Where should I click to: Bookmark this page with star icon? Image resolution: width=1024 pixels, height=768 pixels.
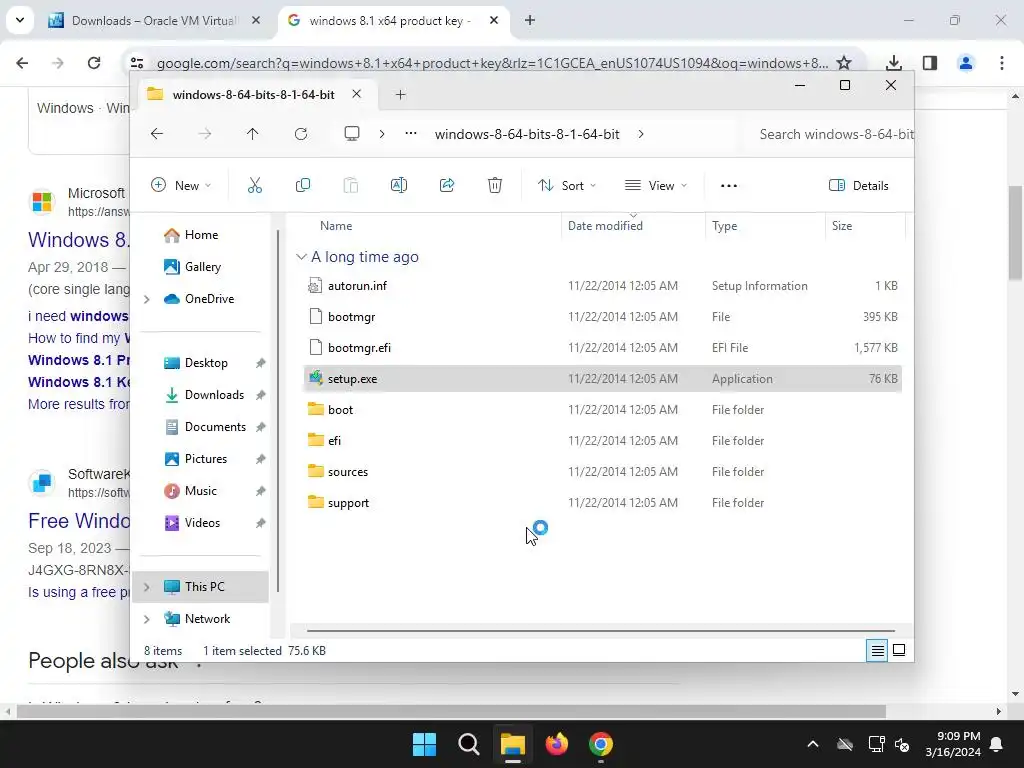pos(844,63)
